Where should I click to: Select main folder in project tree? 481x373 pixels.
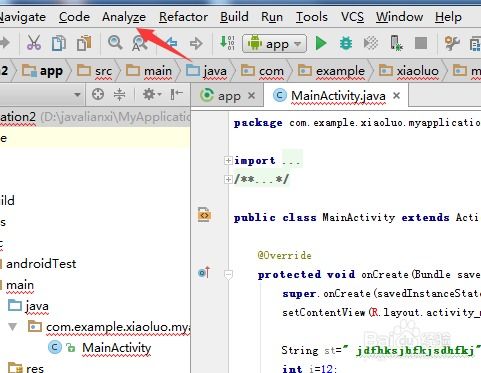pos(20,285)
